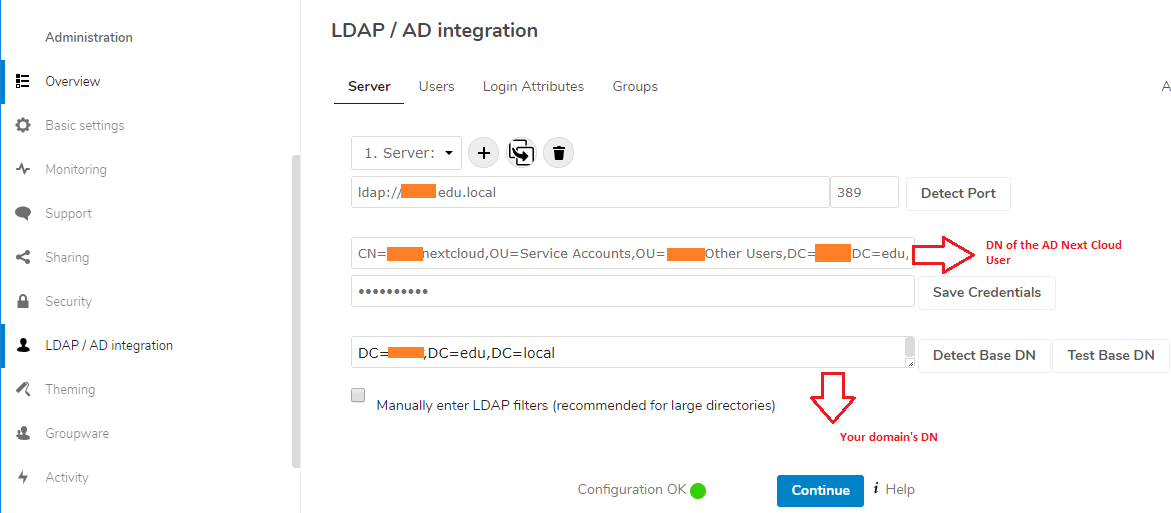Image resolution: width=1171 pixels, height=513 pixels.
Task: Open Activity settings
Action: 66,477
